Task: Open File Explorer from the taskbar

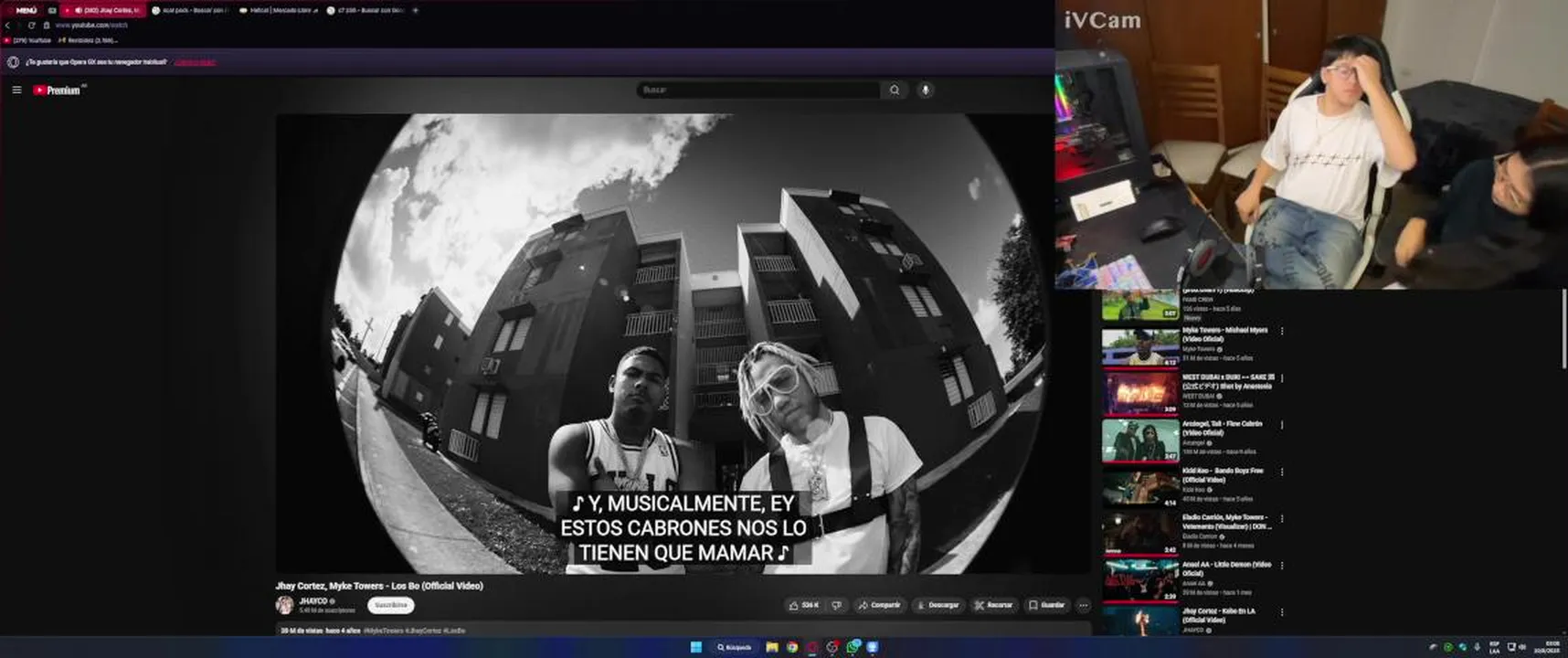Action: point(772,647)
